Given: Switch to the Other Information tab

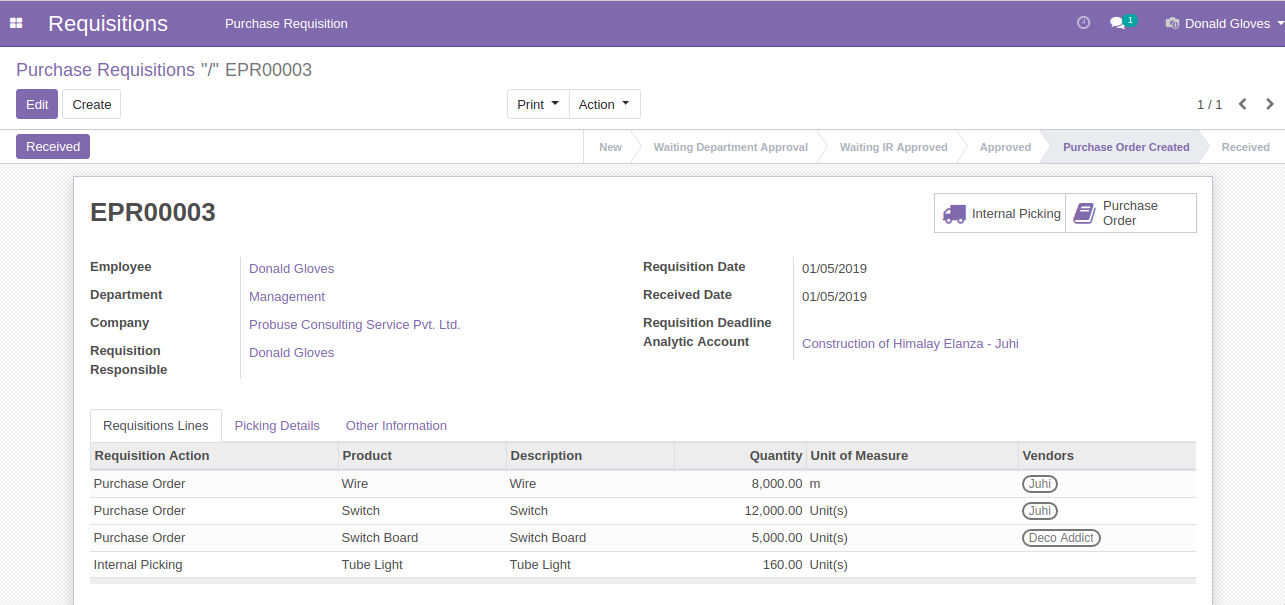Looking at the screenshot, I should coord(396,425).
